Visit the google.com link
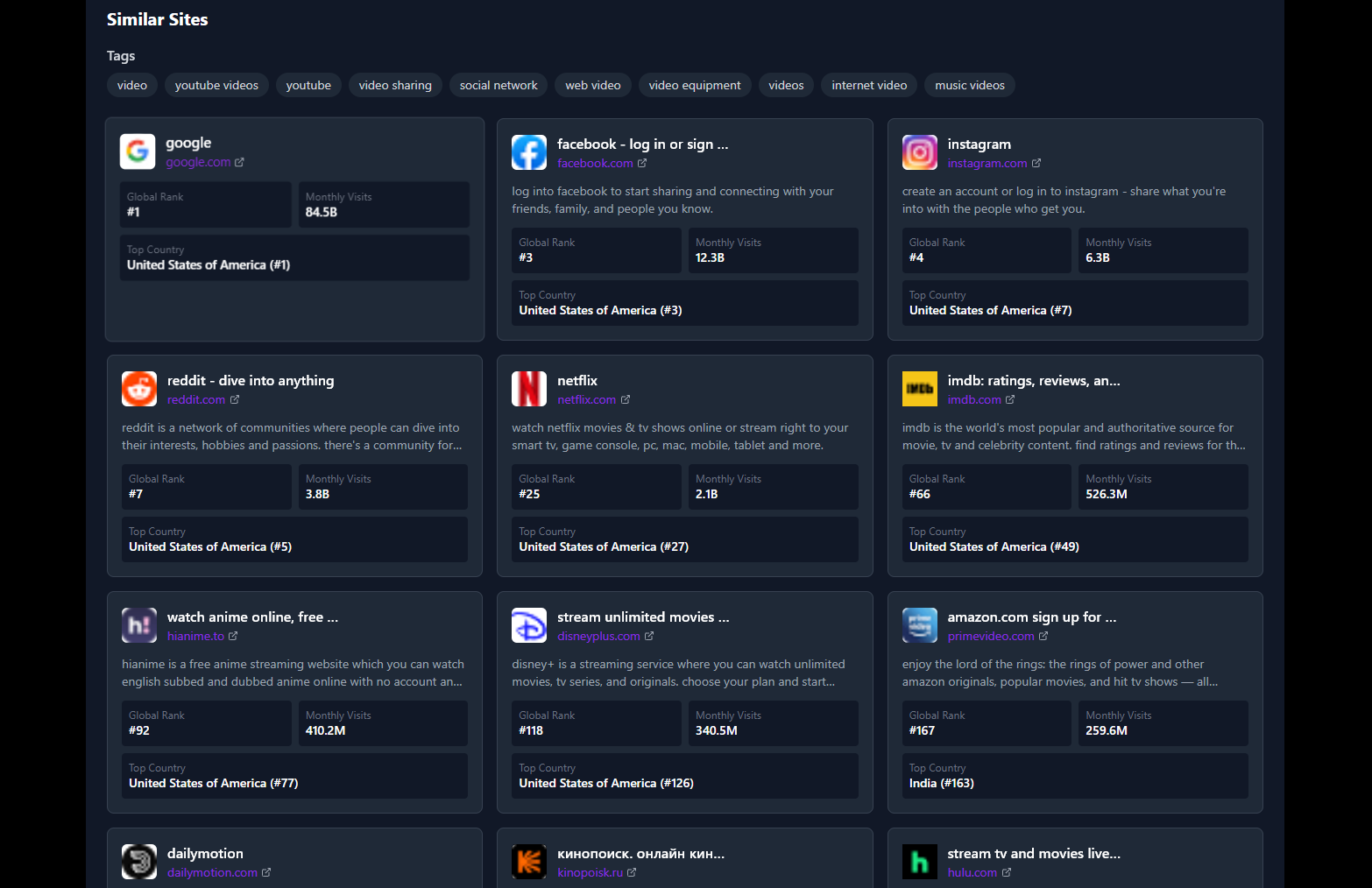 coord(198,162)
